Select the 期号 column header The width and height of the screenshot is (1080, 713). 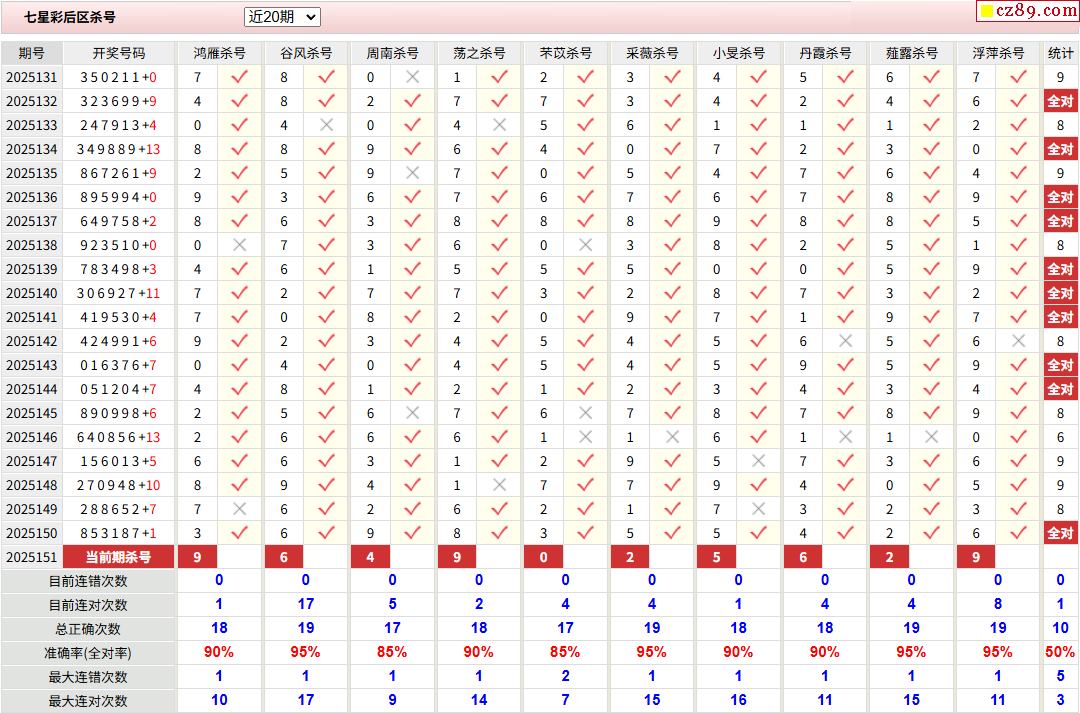click(x=32, y=53)
